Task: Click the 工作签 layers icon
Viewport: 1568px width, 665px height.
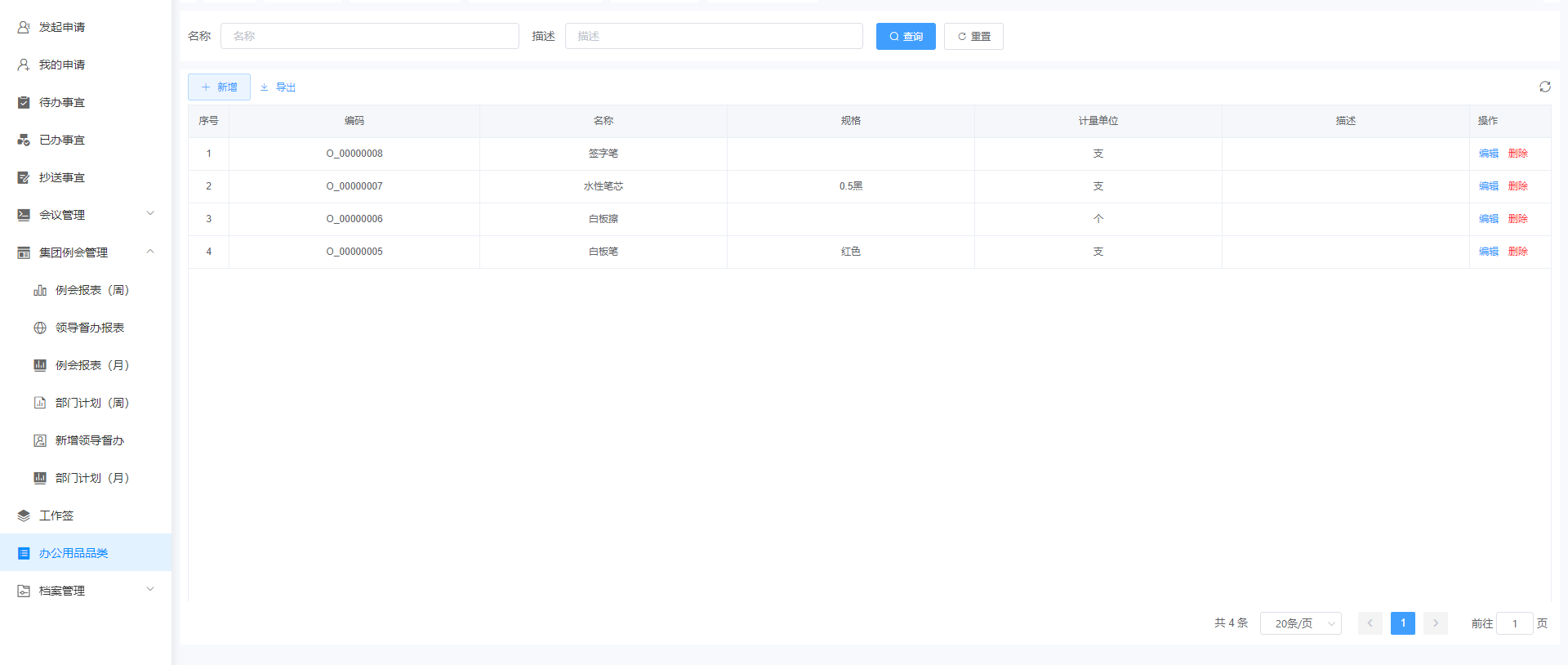Action: 24,515
